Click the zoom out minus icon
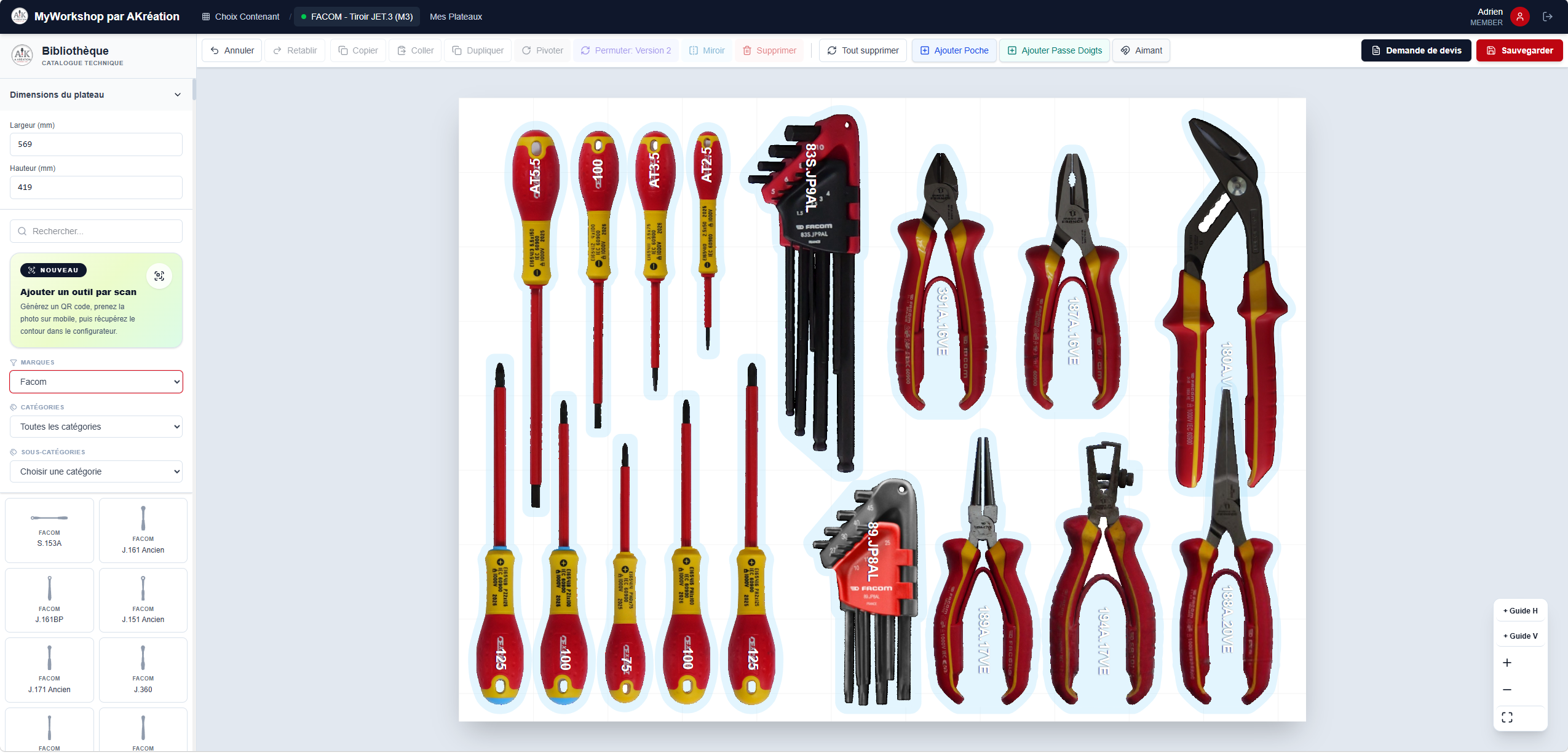The width and height of the screenshot is (1568, 753). point(1507,690)
